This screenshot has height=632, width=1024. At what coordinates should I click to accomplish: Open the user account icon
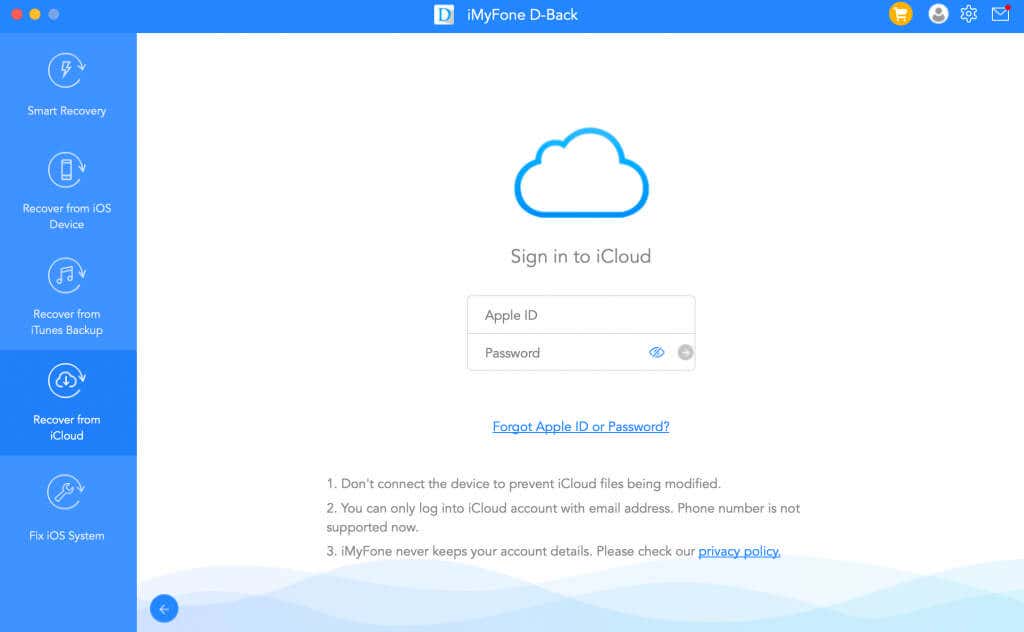[938, 14]
